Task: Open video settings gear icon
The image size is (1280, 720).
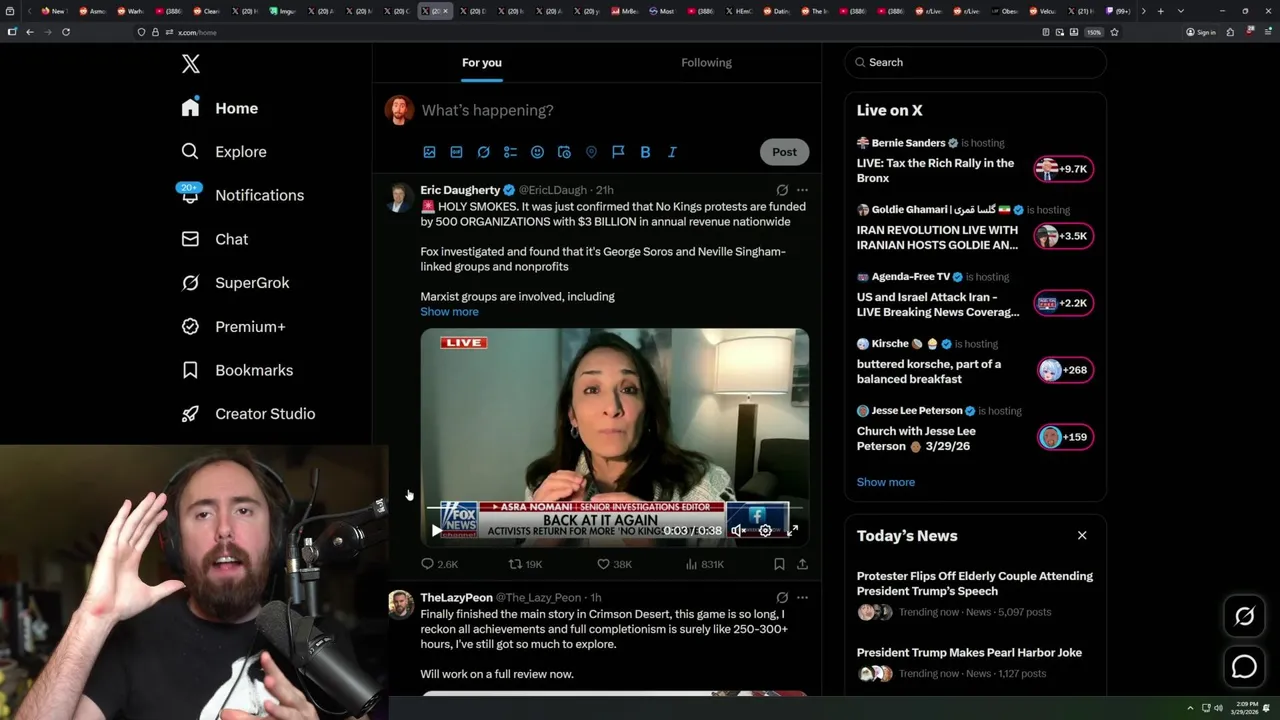Action: [x=765, y=531]
